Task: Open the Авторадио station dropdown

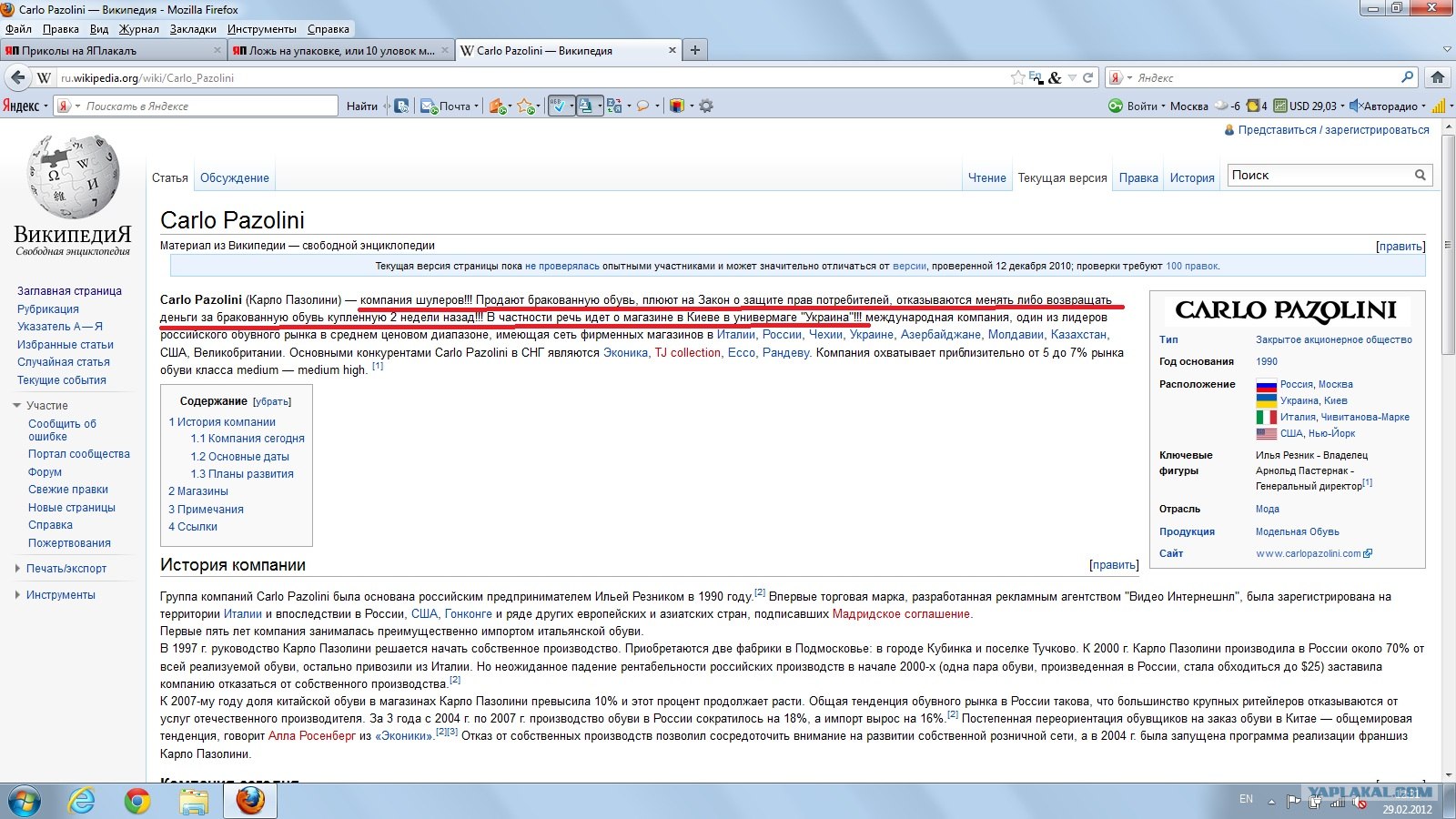Action: tap(1423, 106)
